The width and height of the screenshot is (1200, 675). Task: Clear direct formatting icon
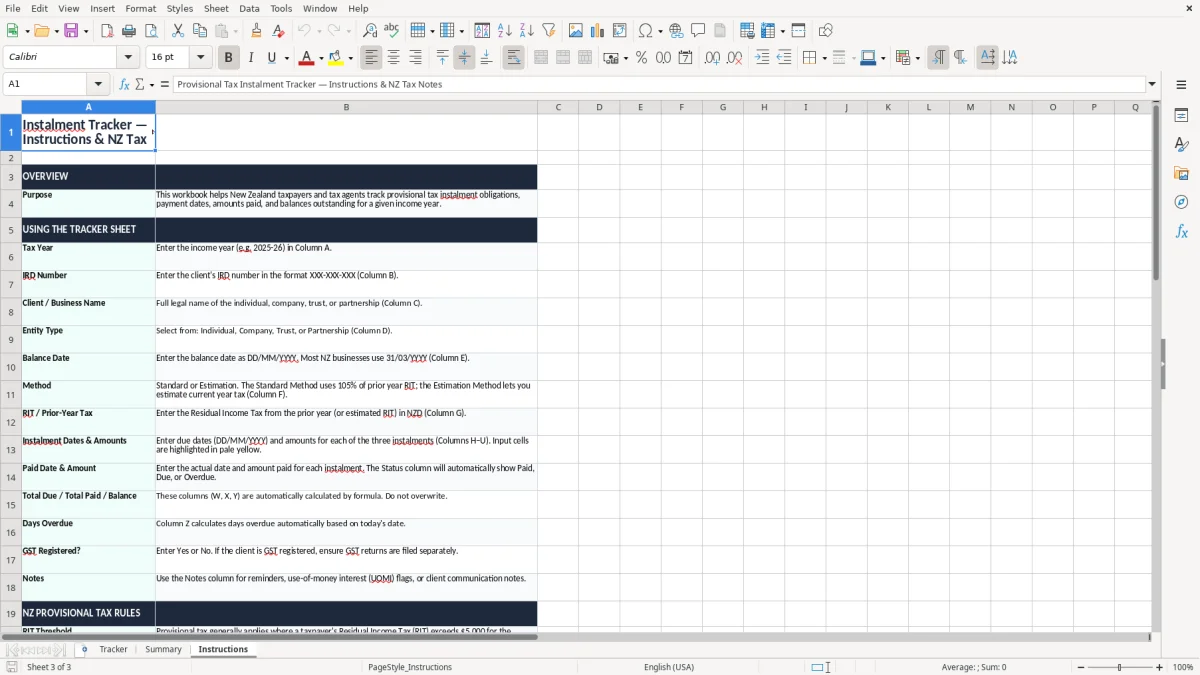pyautogui.click(x=278, y=31)
